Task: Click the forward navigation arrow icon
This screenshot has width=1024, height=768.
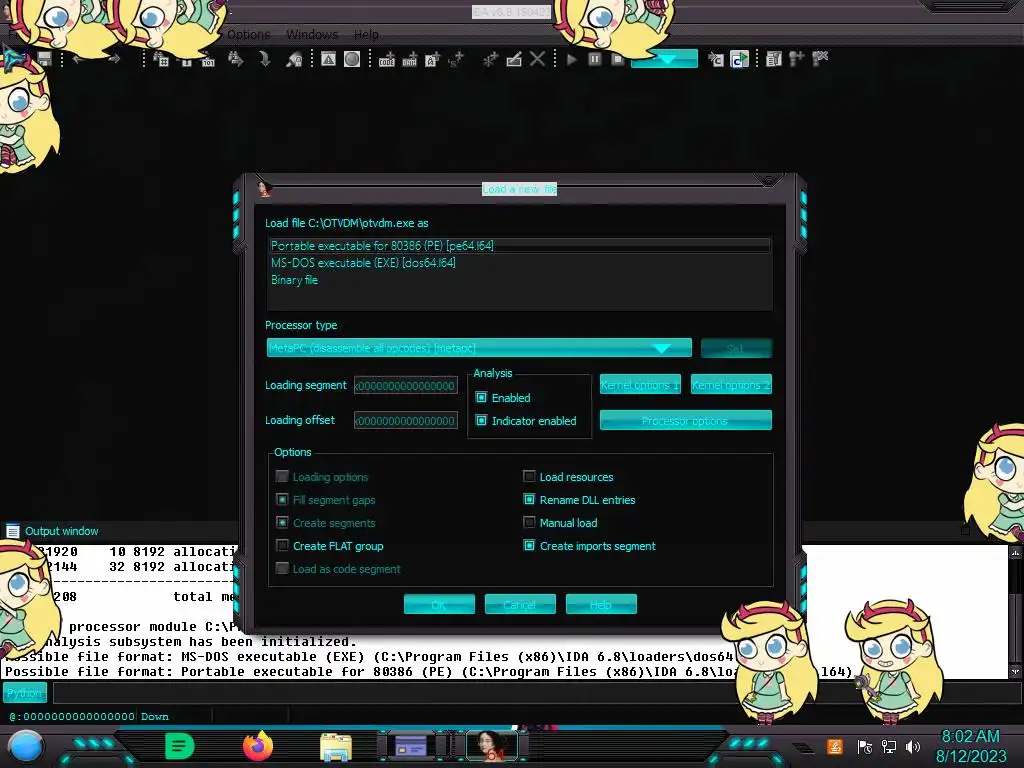Action: click(114, 59)
